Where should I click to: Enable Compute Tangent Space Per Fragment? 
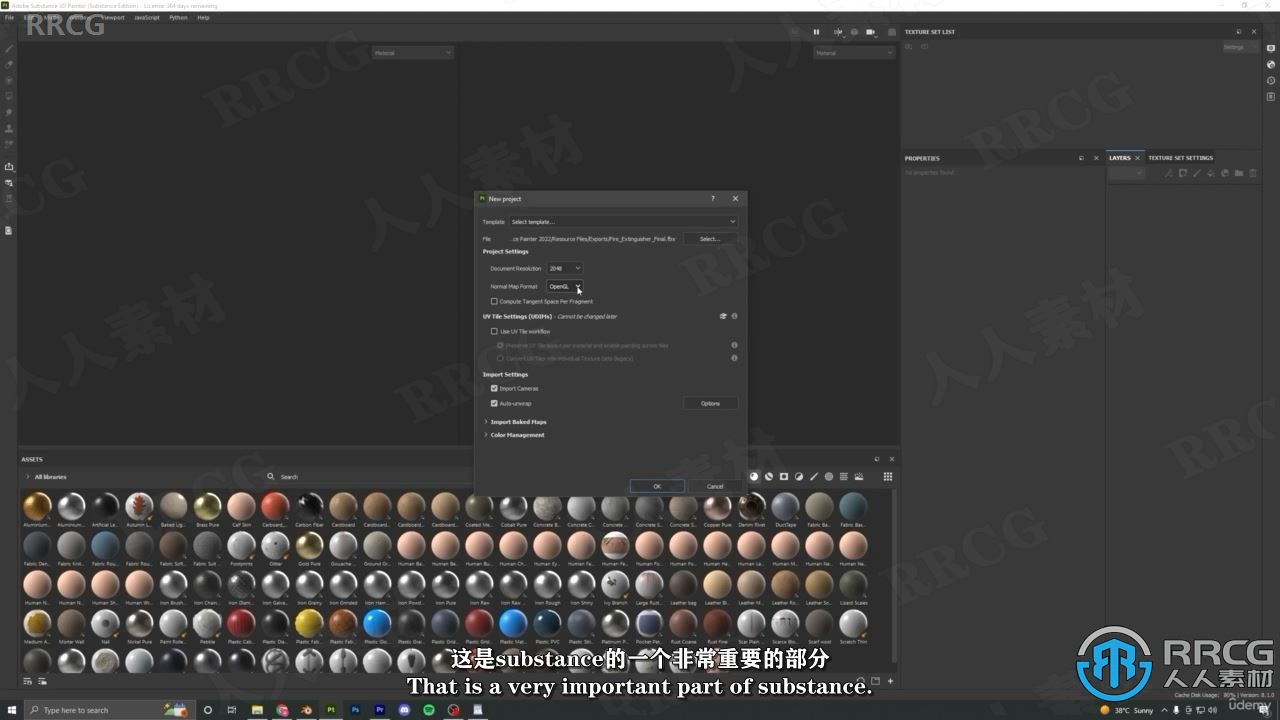494,301
